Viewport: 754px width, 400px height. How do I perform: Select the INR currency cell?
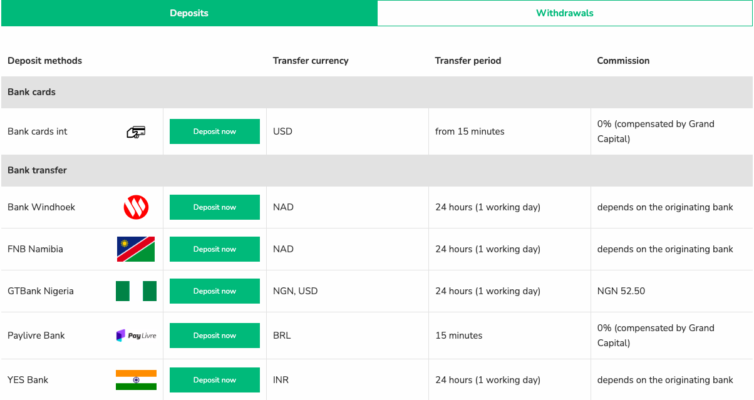point(281,380)
